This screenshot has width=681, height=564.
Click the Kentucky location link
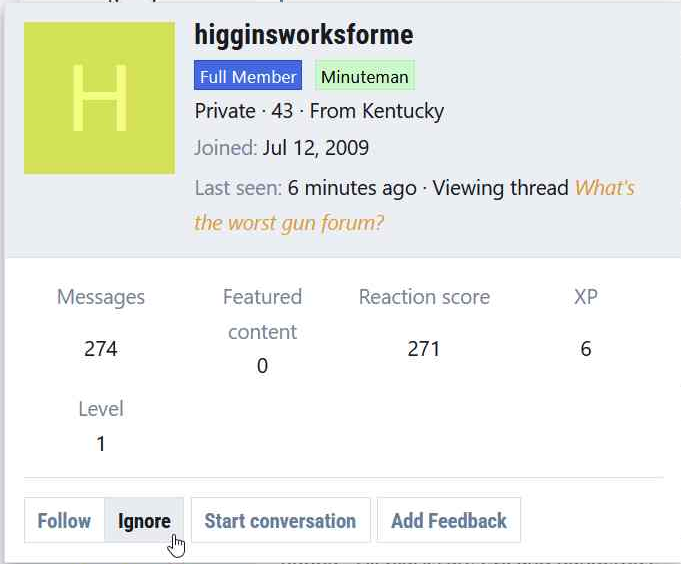pos(403,111)
